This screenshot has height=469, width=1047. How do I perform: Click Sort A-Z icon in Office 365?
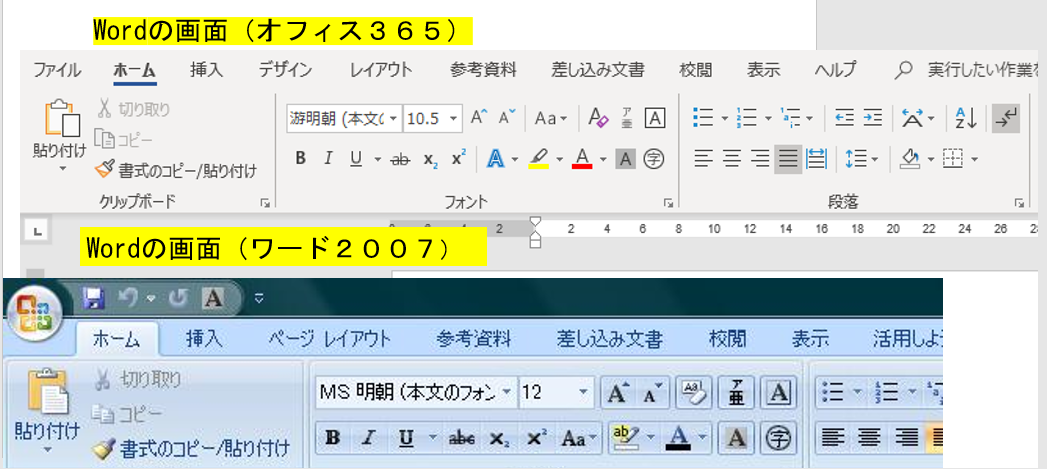(966, 118)
